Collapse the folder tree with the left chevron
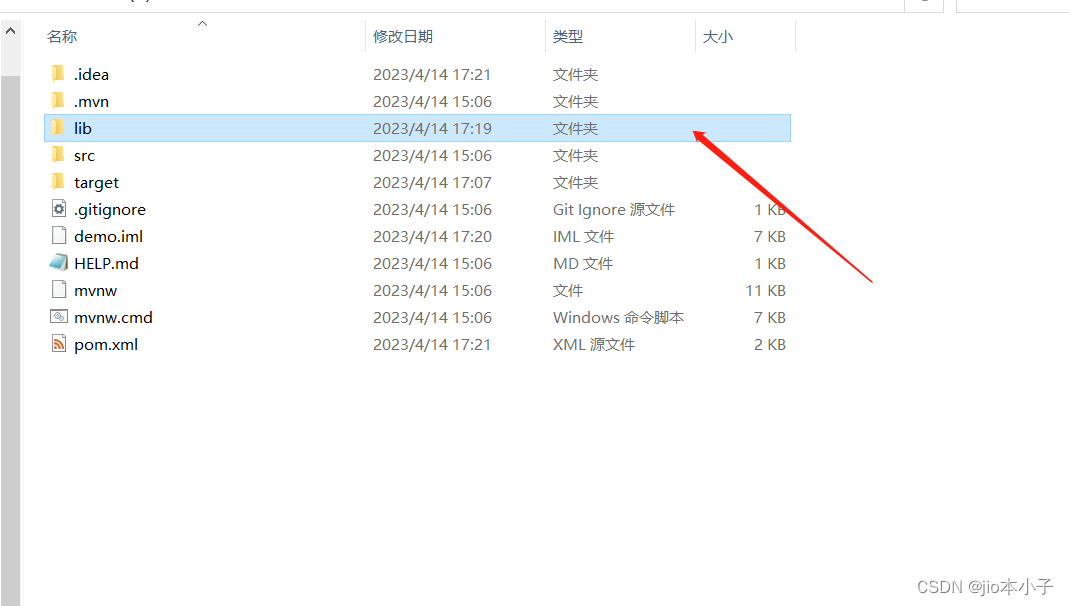 10,29
